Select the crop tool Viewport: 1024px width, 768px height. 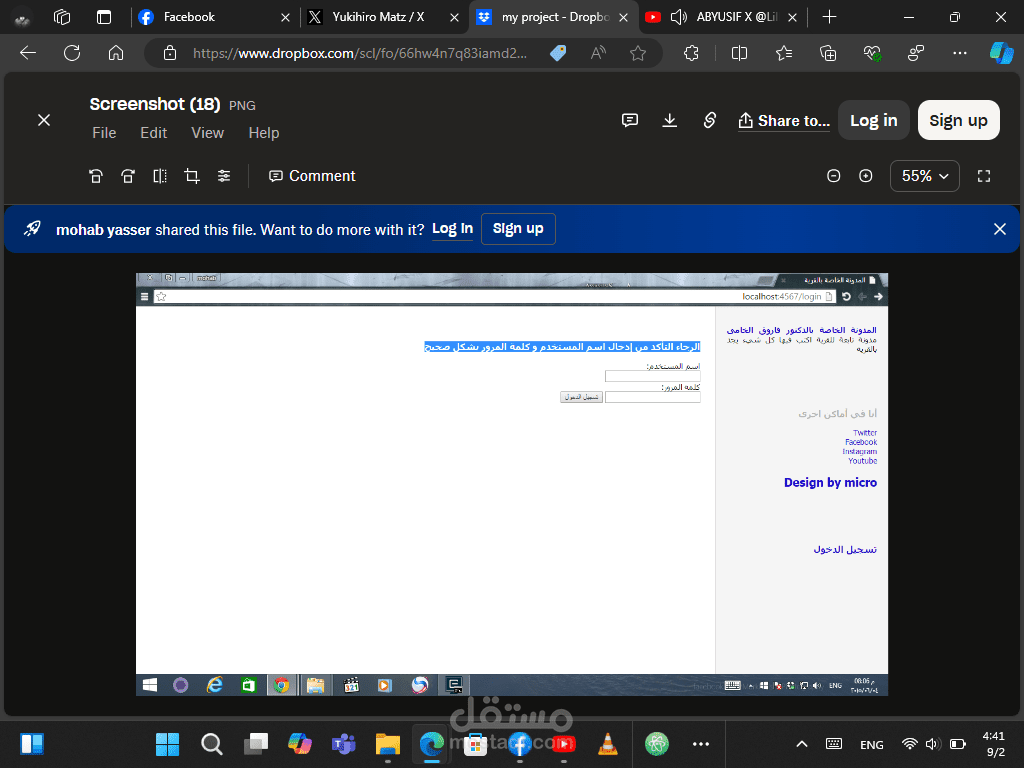(192, 176)
